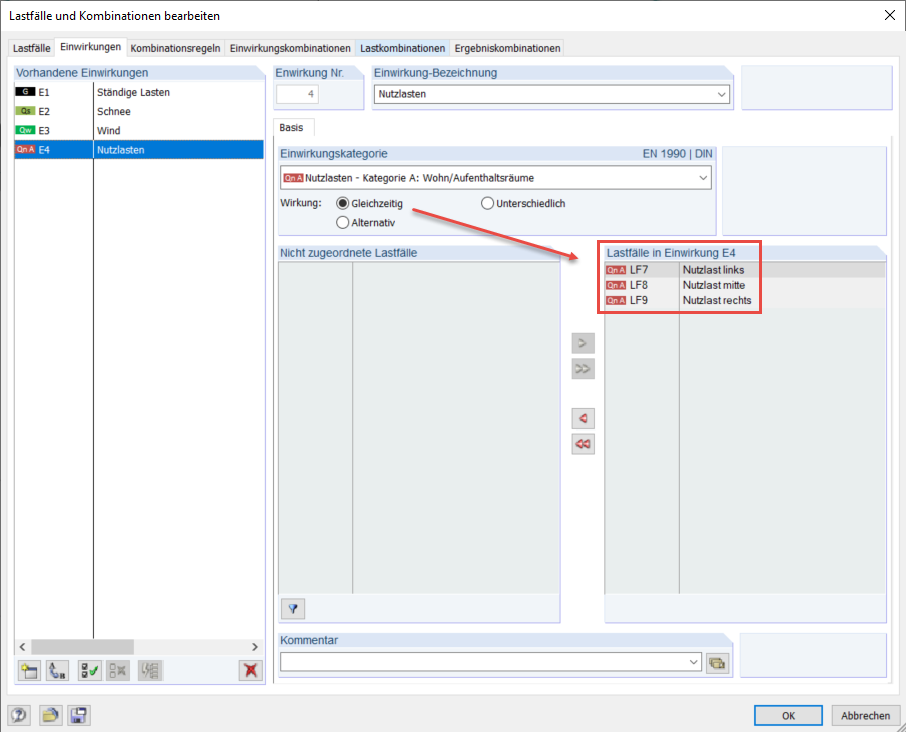Screen dimensions: 906x732
Task: Select Lastfall LF8 Nutzlast mitte
Action: (x=745, y=285)
